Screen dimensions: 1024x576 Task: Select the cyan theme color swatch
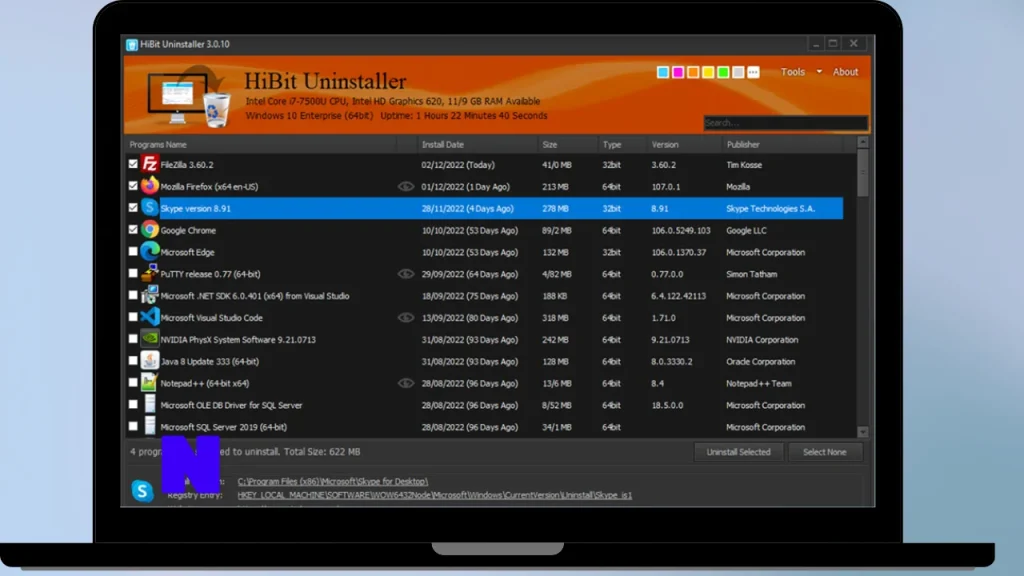point(663,72)
